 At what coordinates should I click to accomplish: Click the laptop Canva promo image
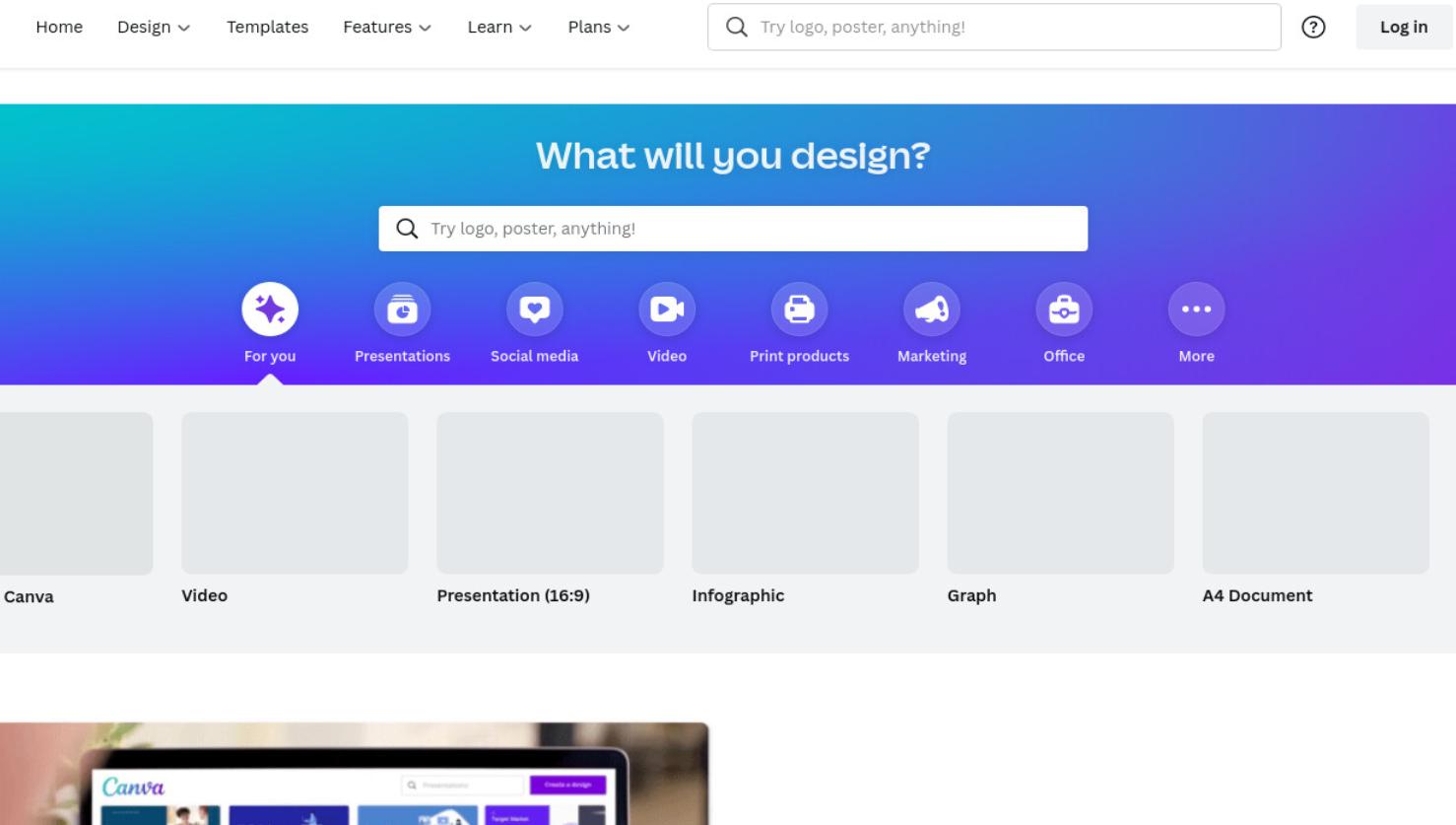[355, 774]
